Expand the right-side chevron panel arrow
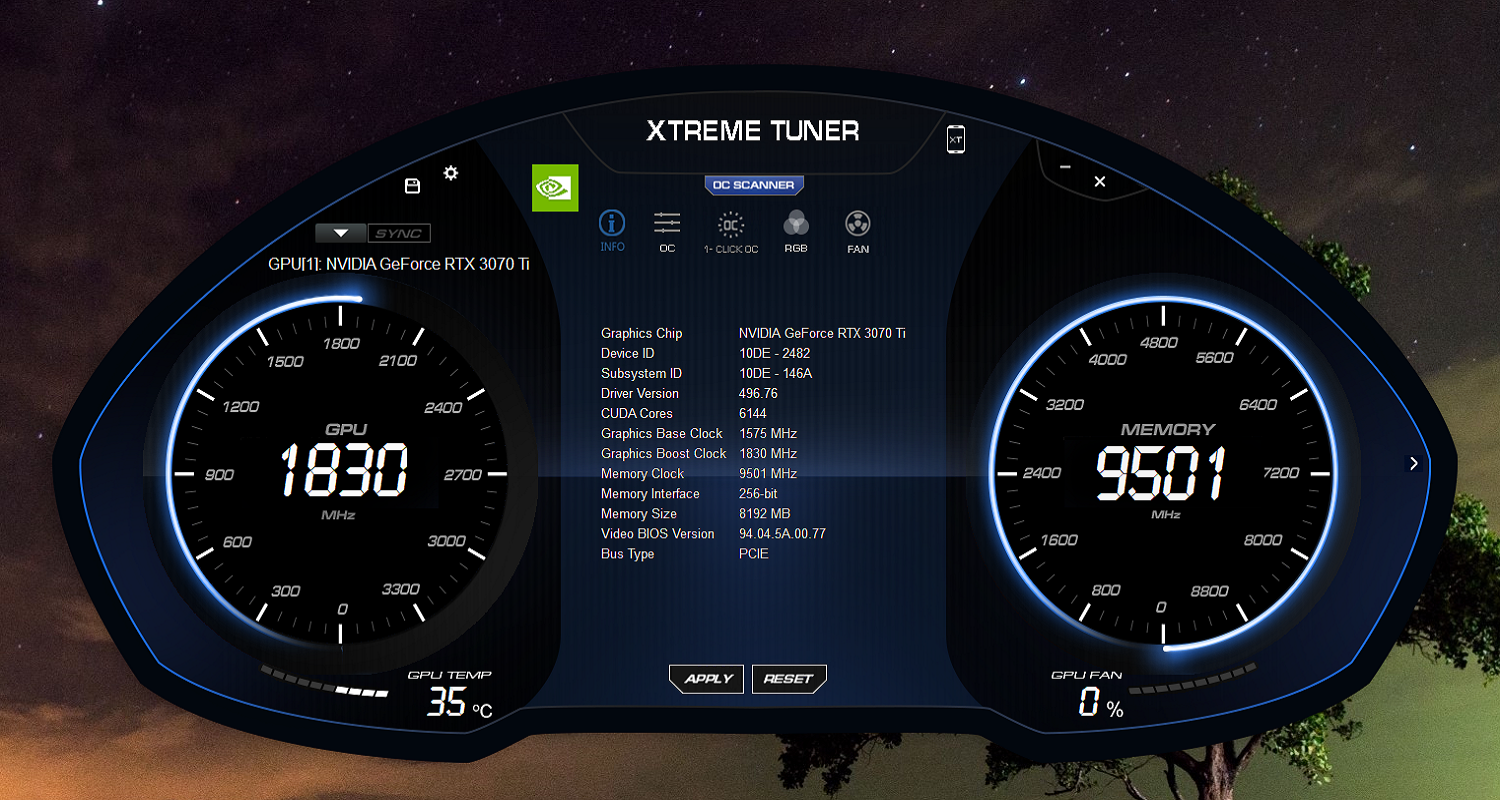Viewport: 1500px width, 800px height. coord(1414,463)
